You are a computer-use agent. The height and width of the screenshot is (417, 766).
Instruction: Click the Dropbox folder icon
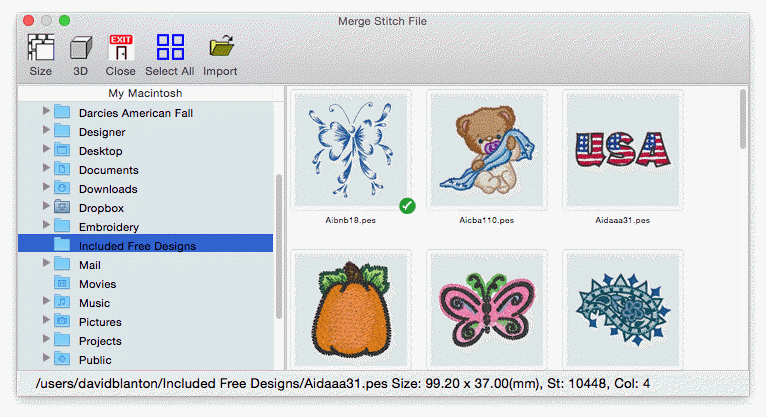click(x=62, y=208)
